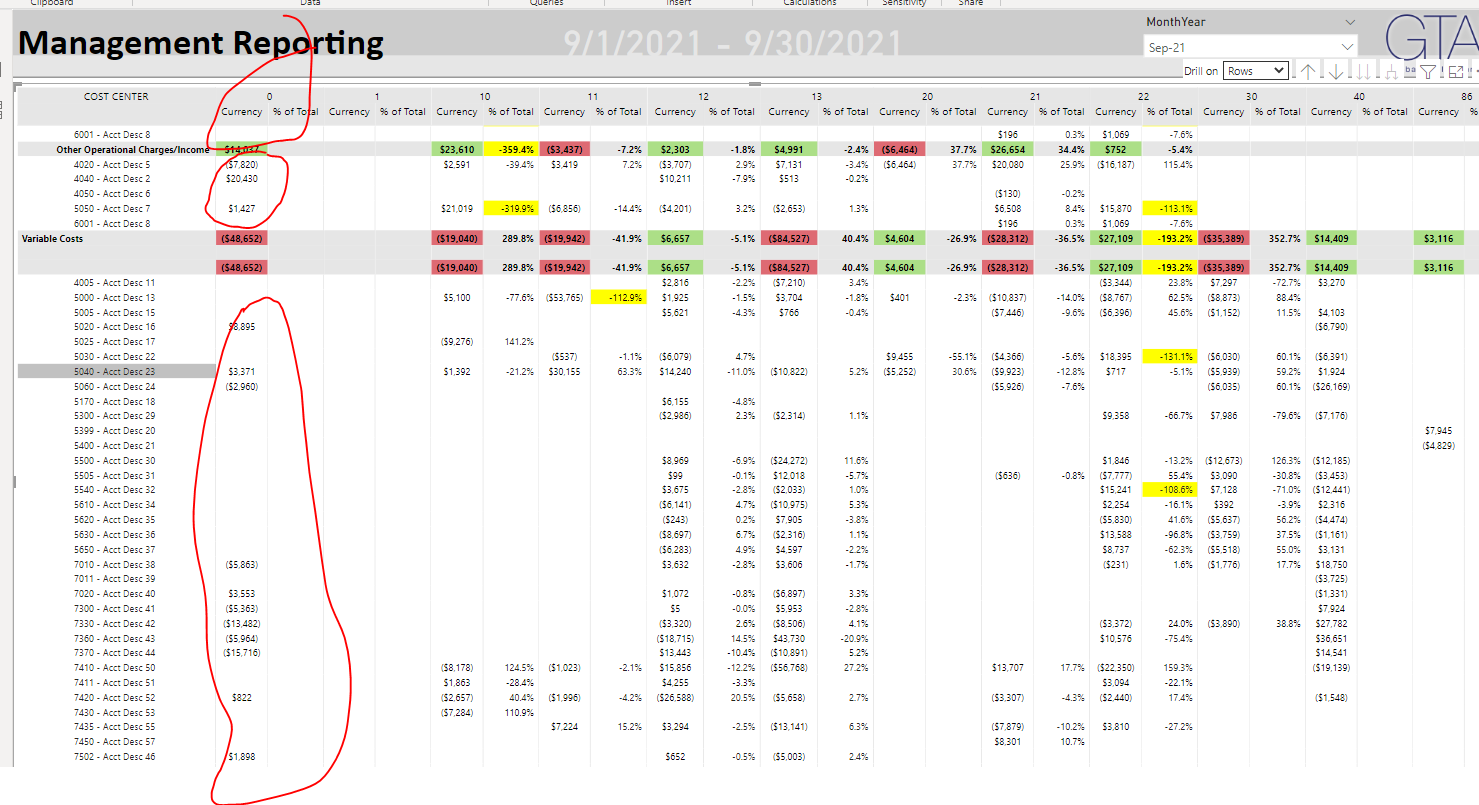Select row 4020 - Acct Desc 5
1479x805 pixels.
click(x=112, y=164)
